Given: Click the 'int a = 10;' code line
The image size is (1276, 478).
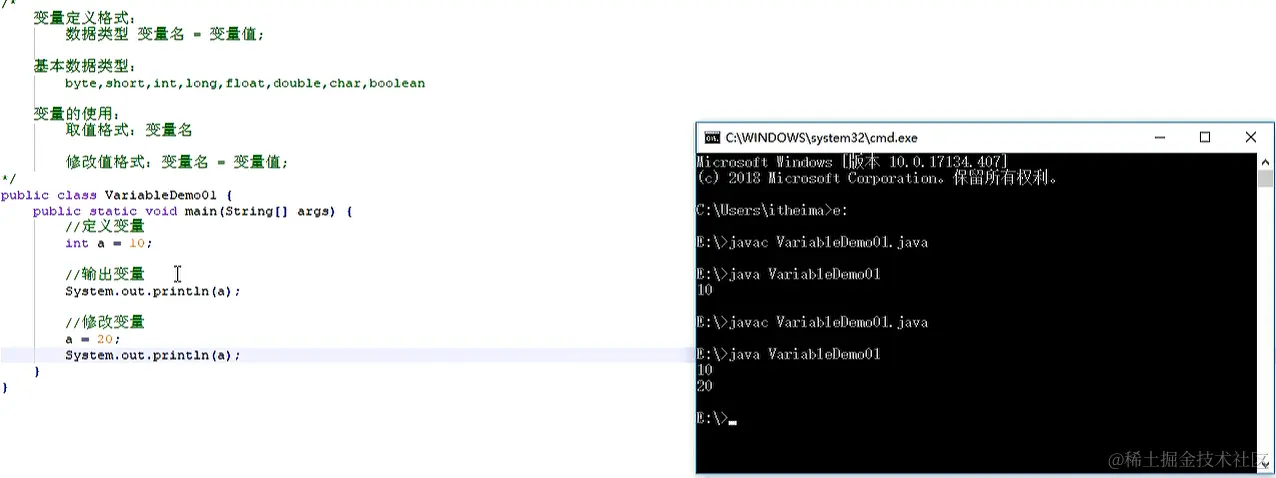Looking at the screenshot, I should (109, 243).
